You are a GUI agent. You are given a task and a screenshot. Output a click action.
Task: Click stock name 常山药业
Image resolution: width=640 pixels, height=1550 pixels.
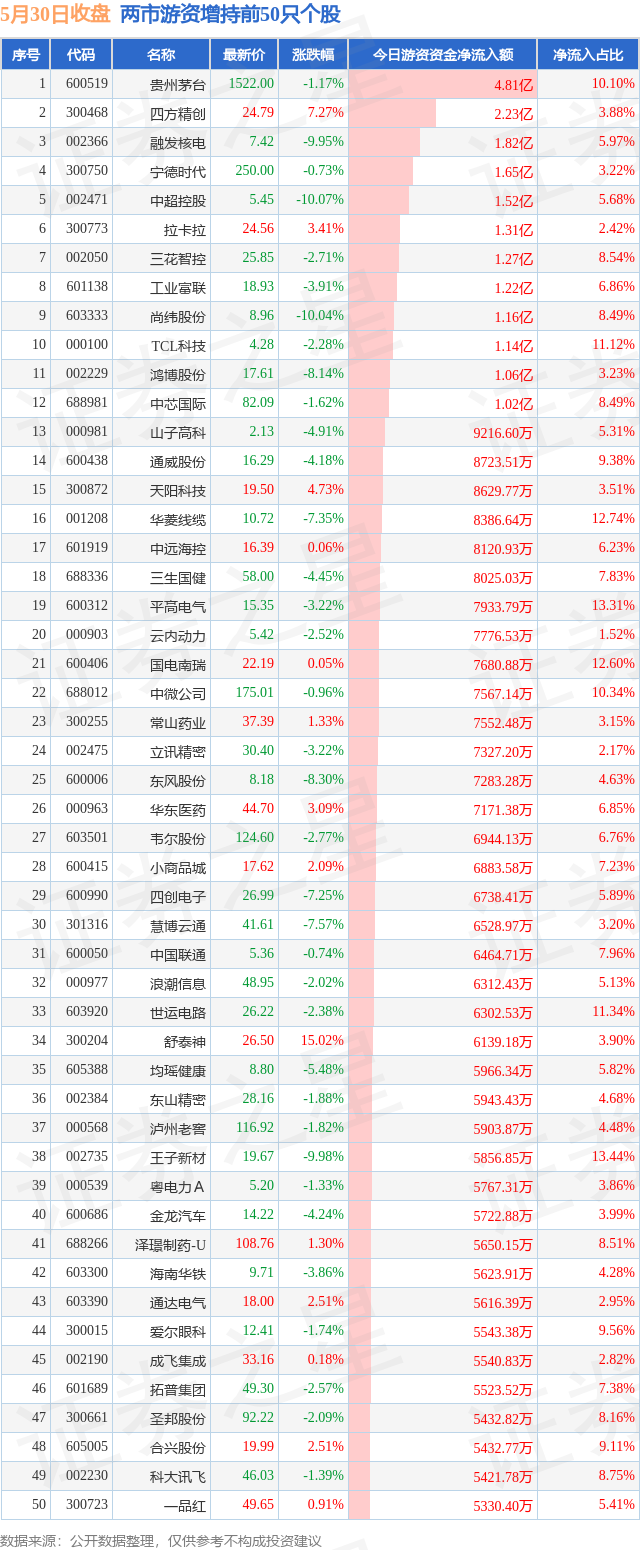178,723
